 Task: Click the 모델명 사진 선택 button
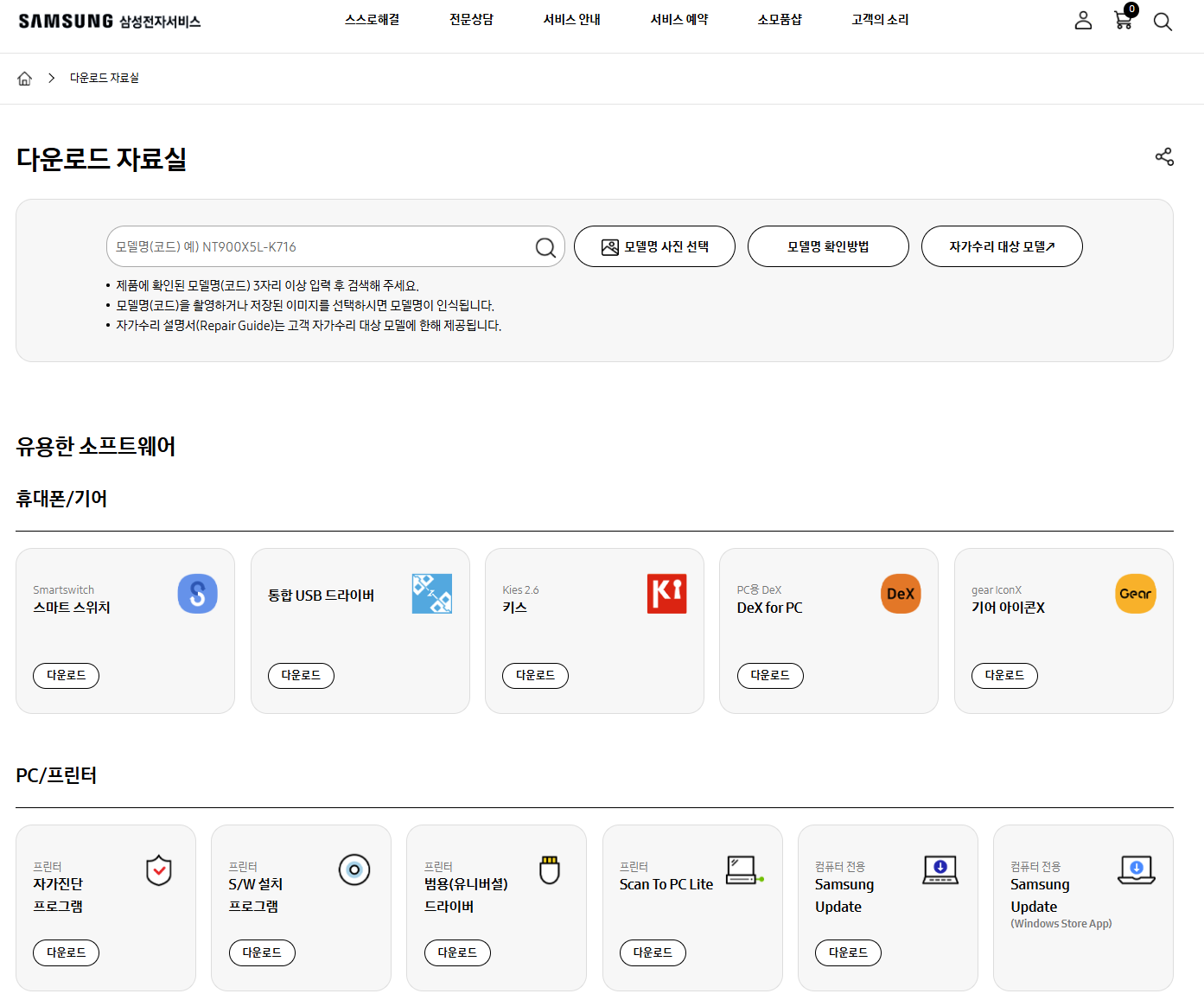tap(654, 247)
